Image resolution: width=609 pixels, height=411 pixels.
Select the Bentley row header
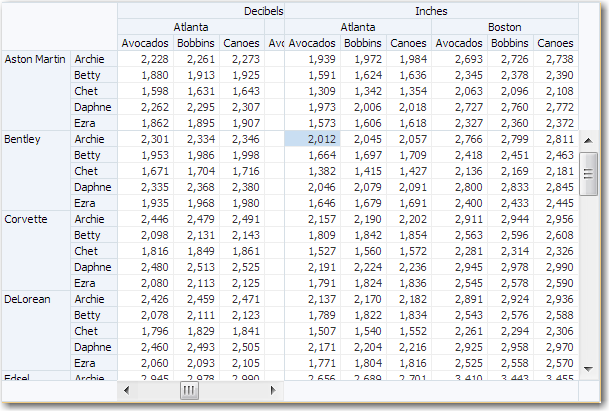36,171
